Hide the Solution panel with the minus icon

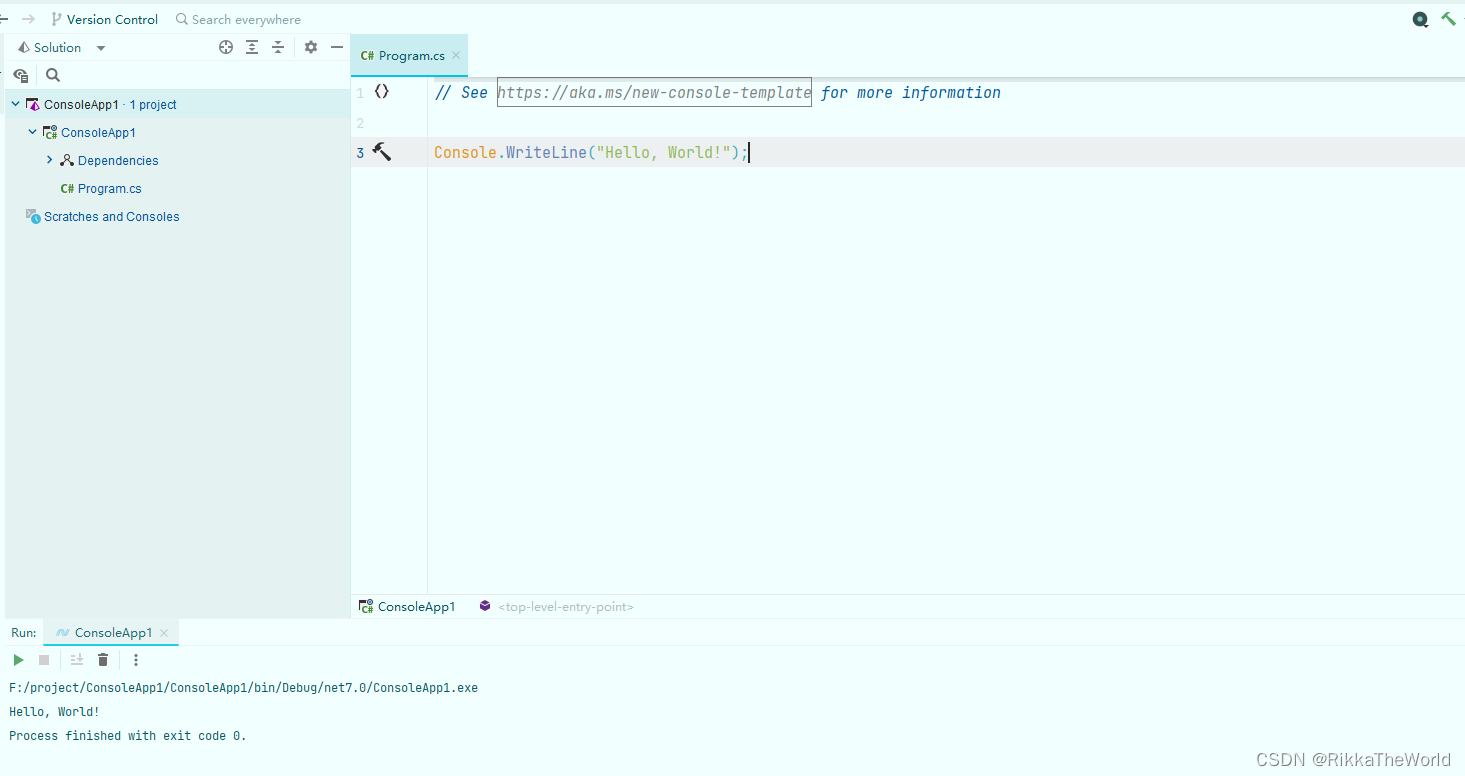[x=337, y=47]
